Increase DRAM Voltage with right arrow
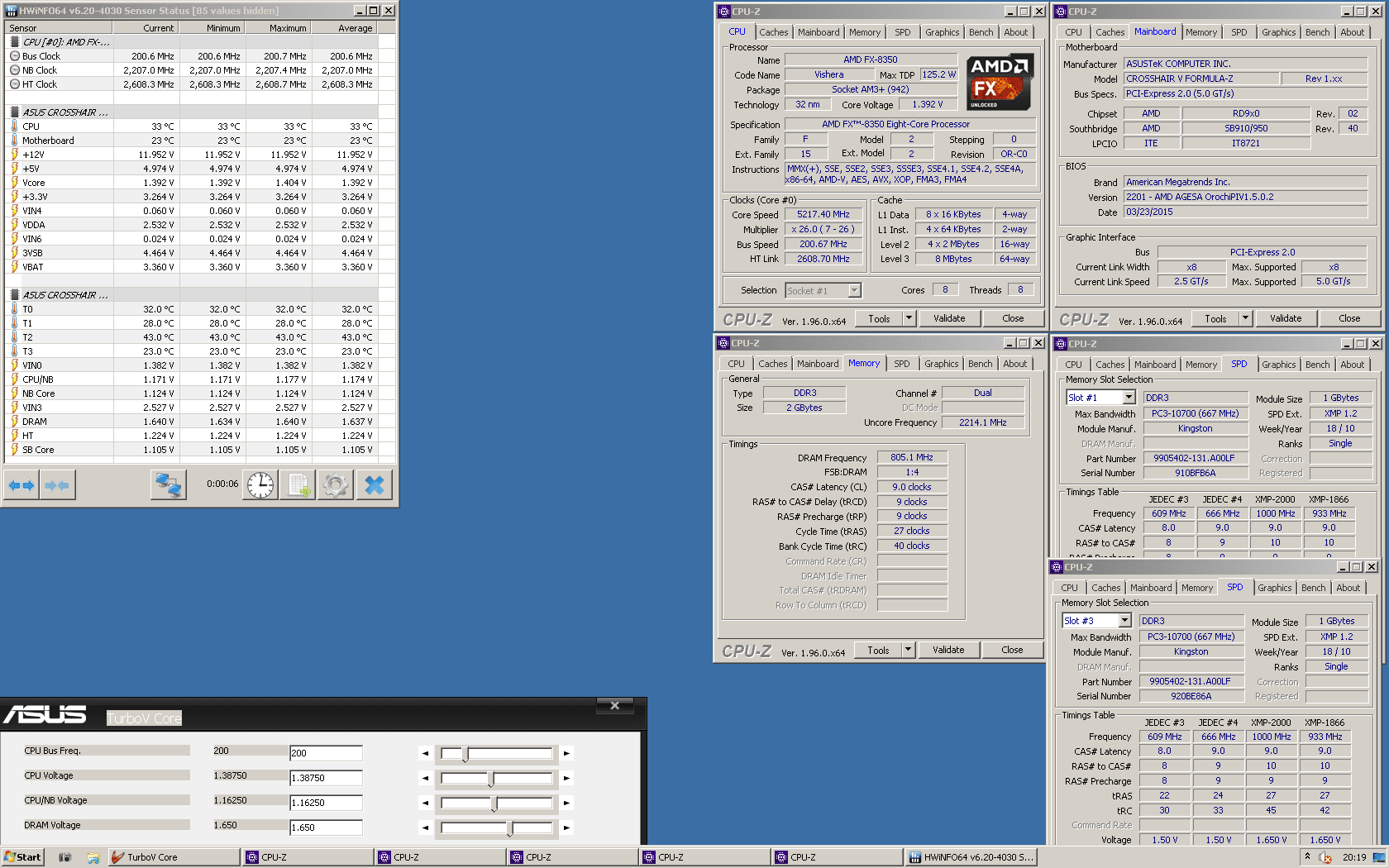 pos(566,827)
